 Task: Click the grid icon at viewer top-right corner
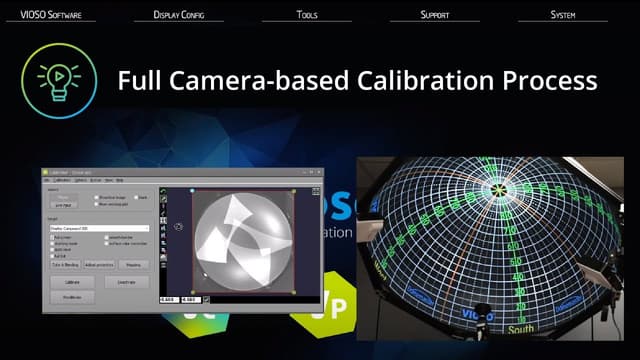pyautogui.click(x=316, y=191)
